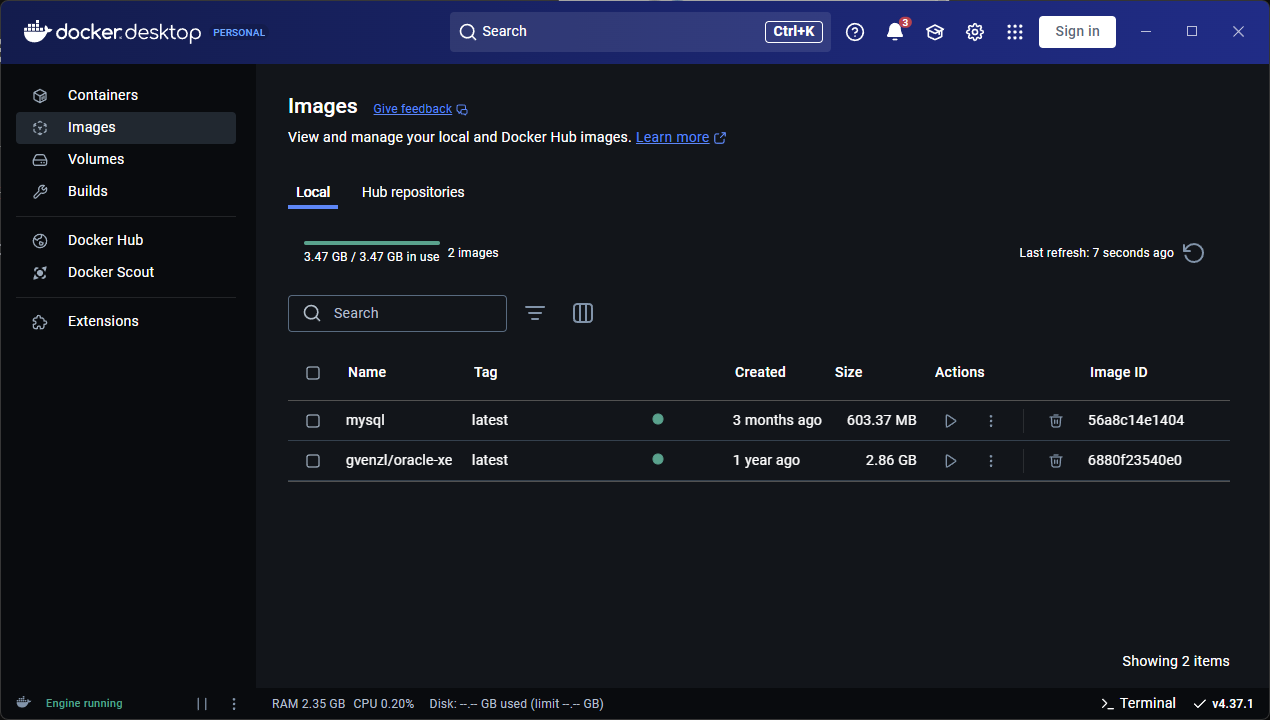This screenshot has width=1270, height=720.
Task: Select the Local images tab
Action: pyautogui.click(x=313, y=192)
